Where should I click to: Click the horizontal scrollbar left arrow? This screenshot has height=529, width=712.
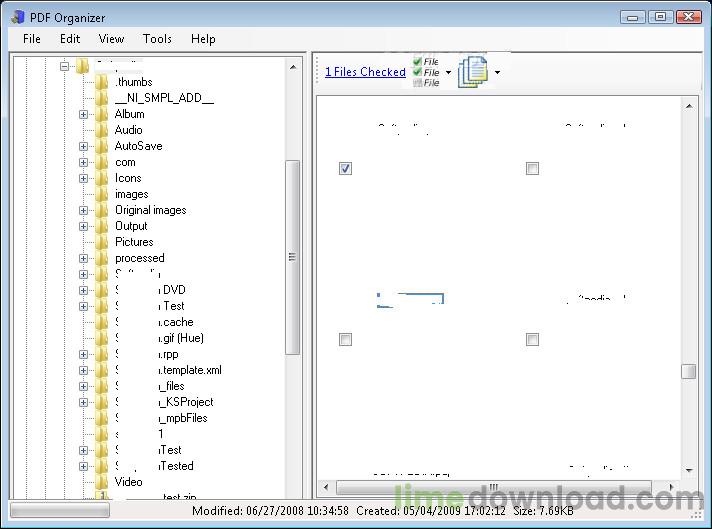point(326,487)
